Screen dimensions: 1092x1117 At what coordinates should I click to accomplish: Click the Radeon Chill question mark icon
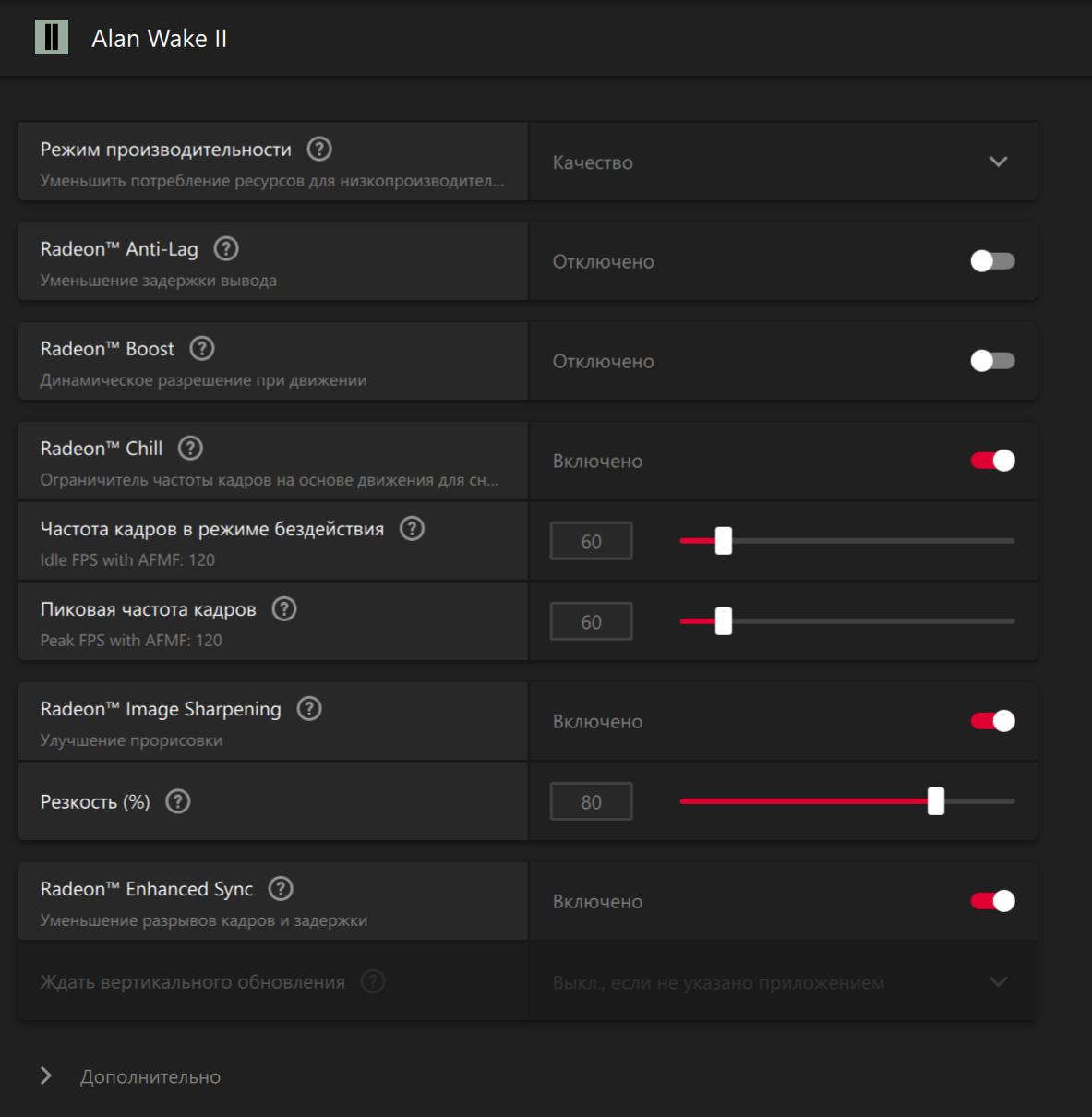(x=190, y=448)
